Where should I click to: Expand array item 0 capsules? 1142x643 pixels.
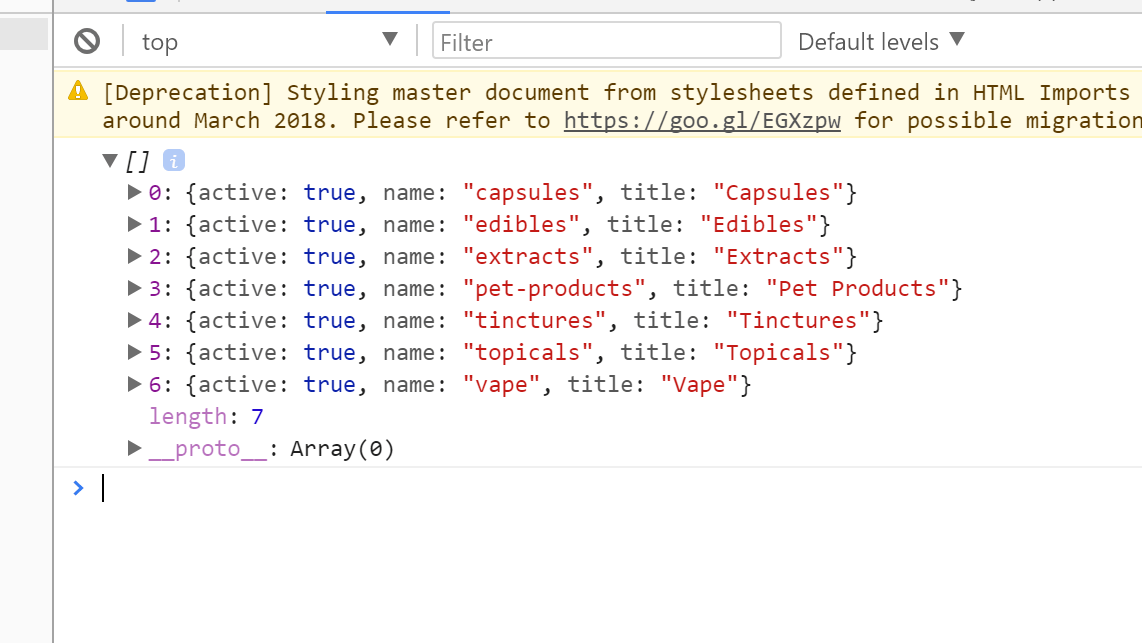click(134, 192)
